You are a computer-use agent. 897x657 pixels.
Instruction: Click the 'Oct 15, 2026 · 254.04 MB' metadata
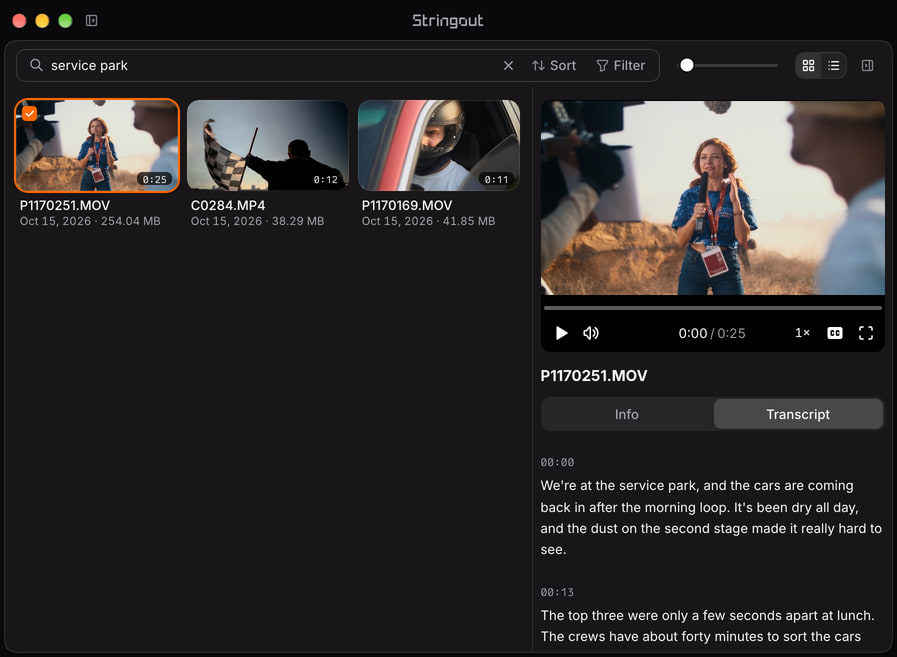(x=90, y=221)
